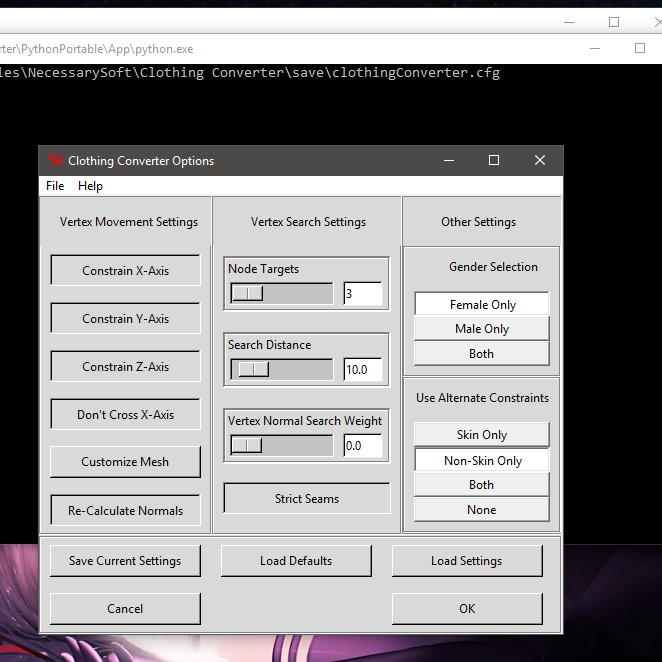Click the Search Distance slider
Viewport: 662px width, 662px height.
[x=281, y=369]
